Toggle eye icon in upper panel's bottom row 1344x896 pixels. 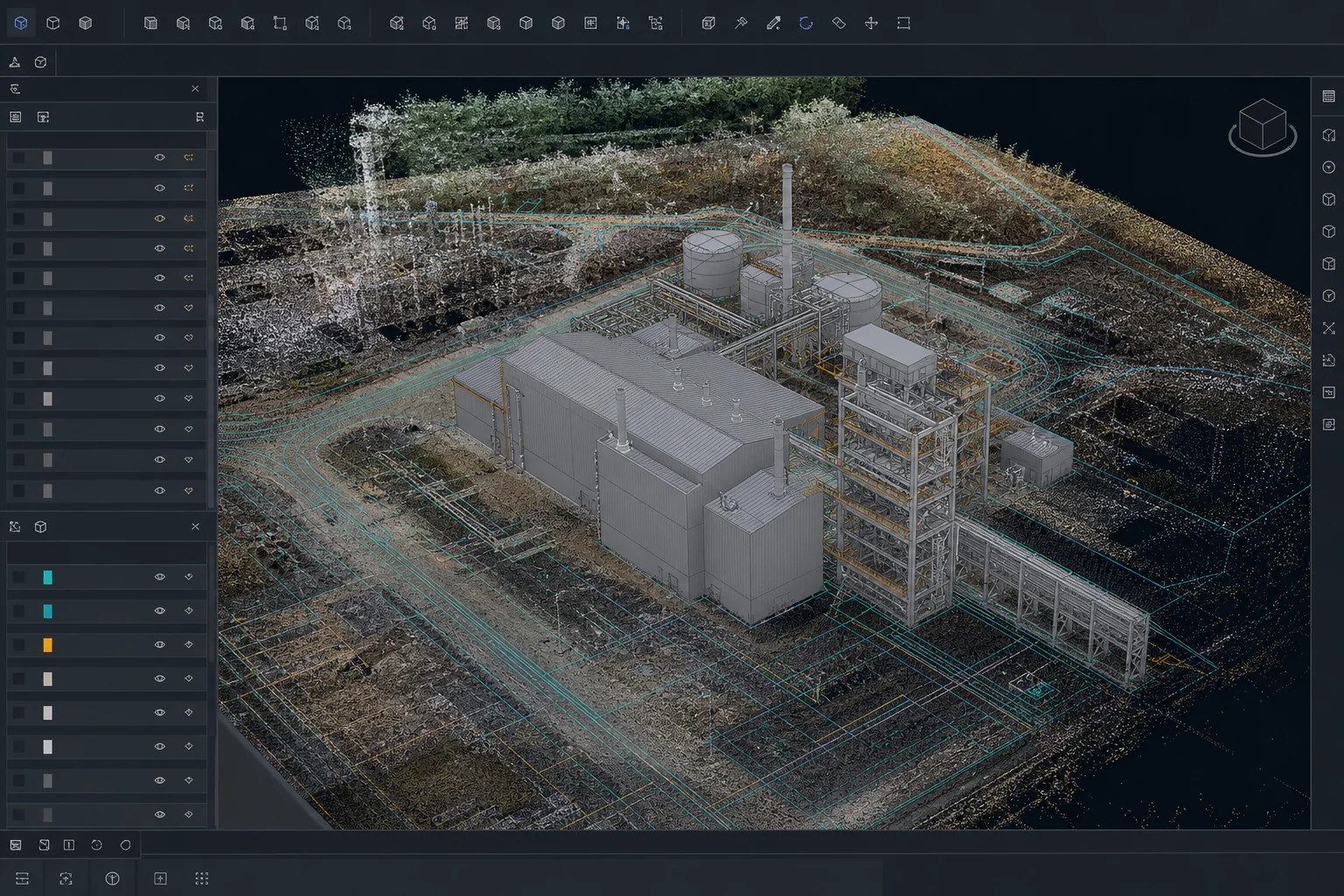(159, 491)
